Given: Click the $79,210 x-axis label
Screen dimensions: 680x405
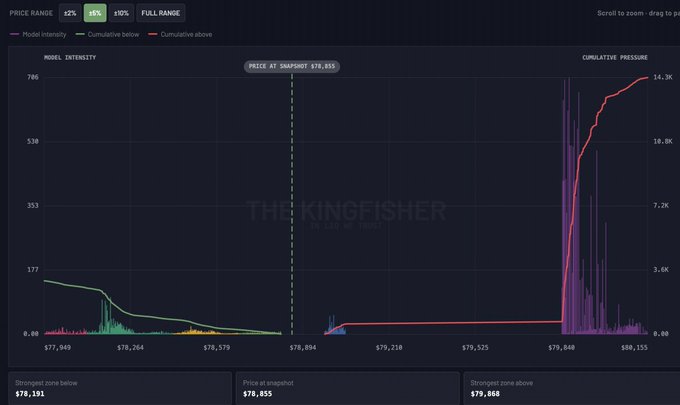Looking at the screenshot, I should pyautogui.click(x=389, y=348).
